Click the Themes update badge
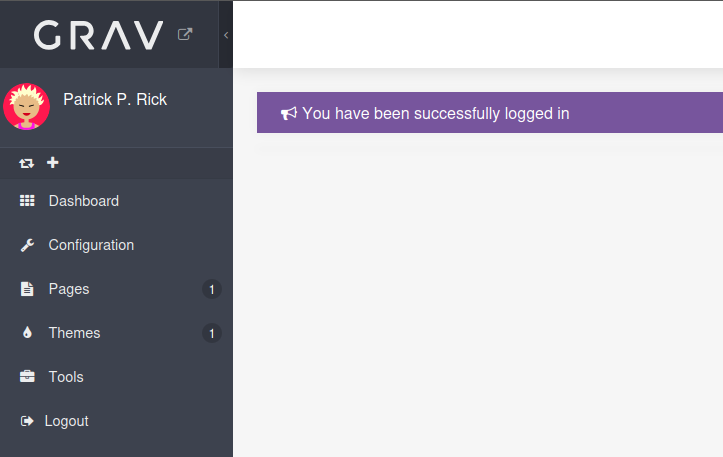This screenshot has height=457, width=723. pos(211,333)
